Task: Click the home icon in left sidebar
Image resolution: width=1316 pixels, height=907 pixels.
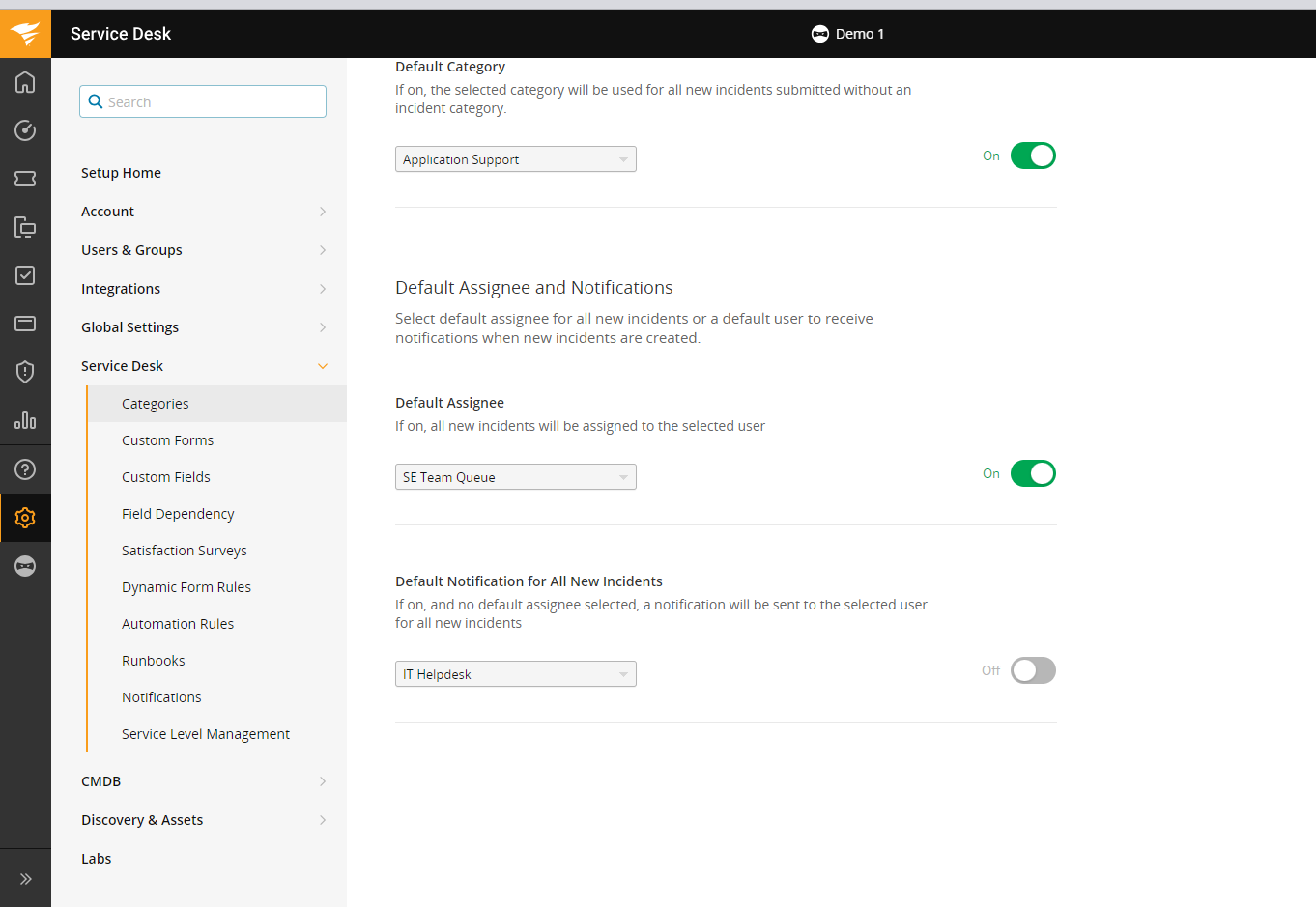Action: tap(25, 82)
